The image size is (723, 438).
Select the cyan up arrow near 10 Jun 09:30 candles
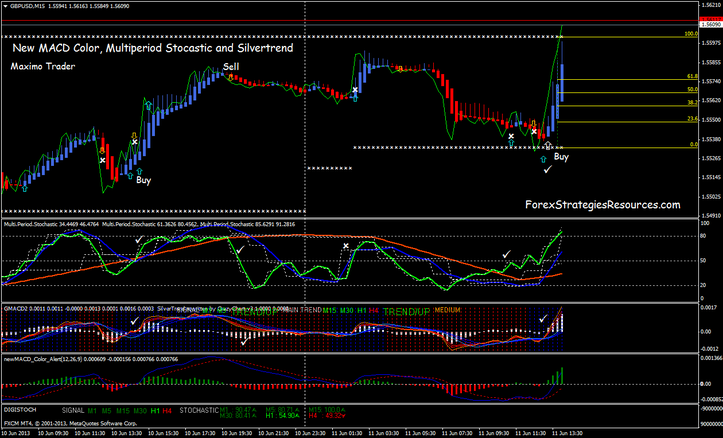coord(24,188)
